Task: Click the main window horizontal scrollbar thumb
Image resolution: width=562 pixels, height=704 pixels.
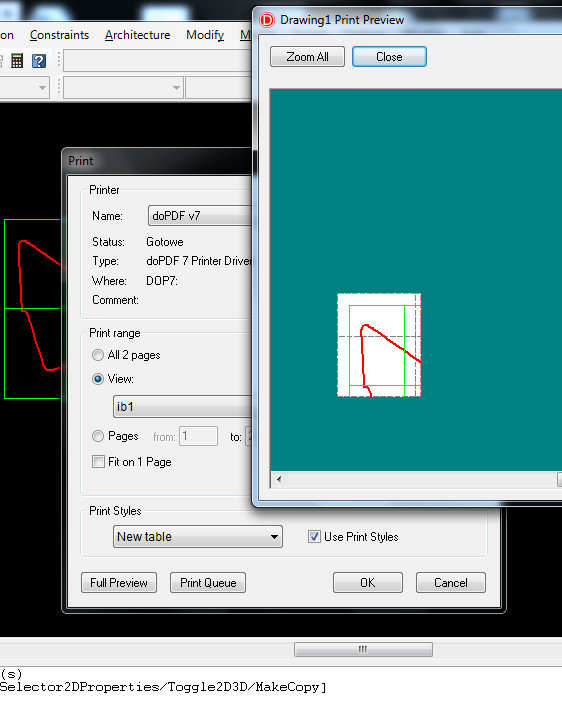Action: 363,649
